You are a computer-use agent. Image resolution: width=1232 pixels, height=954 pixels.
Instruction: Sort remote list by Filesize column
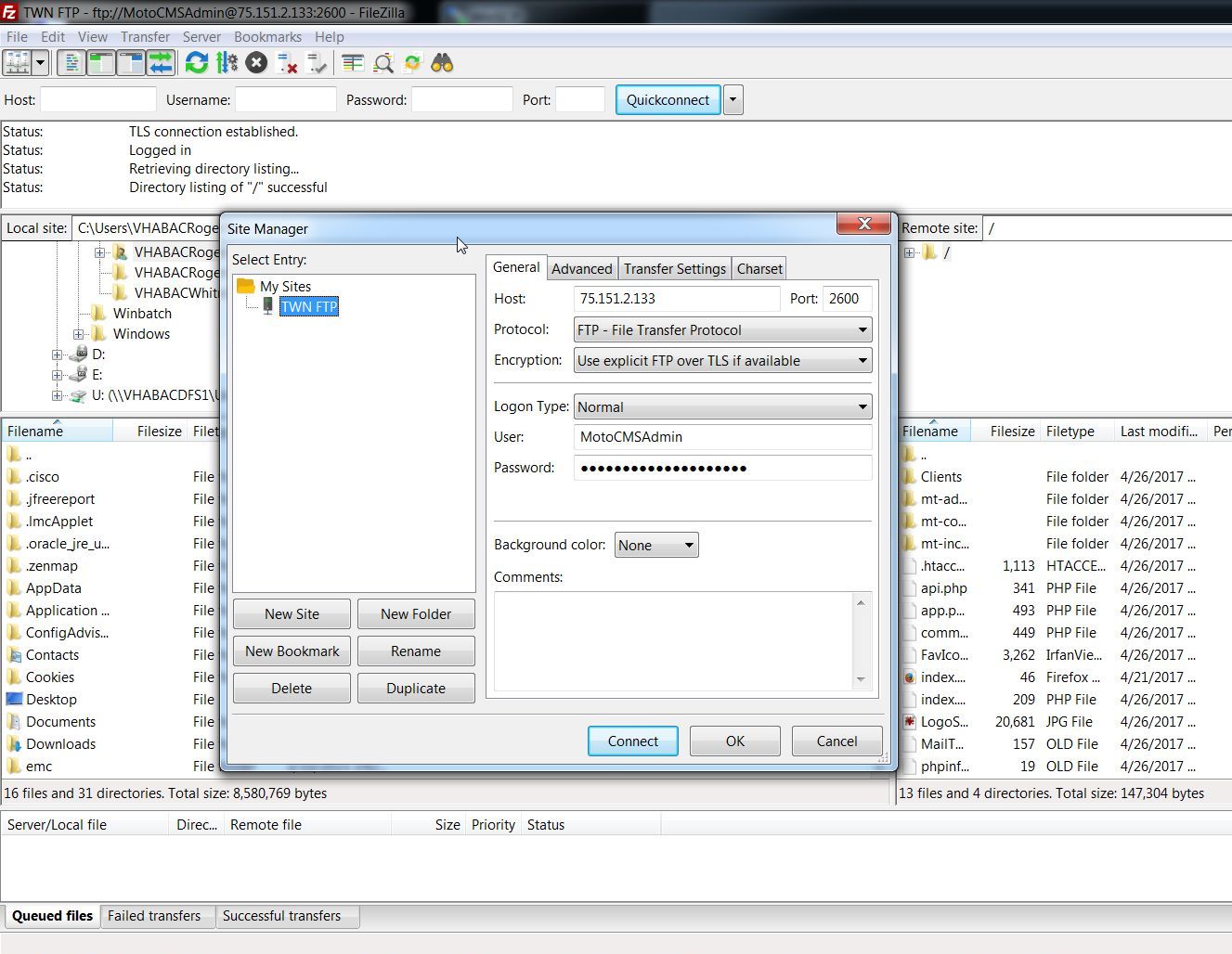click(1006, 431)
